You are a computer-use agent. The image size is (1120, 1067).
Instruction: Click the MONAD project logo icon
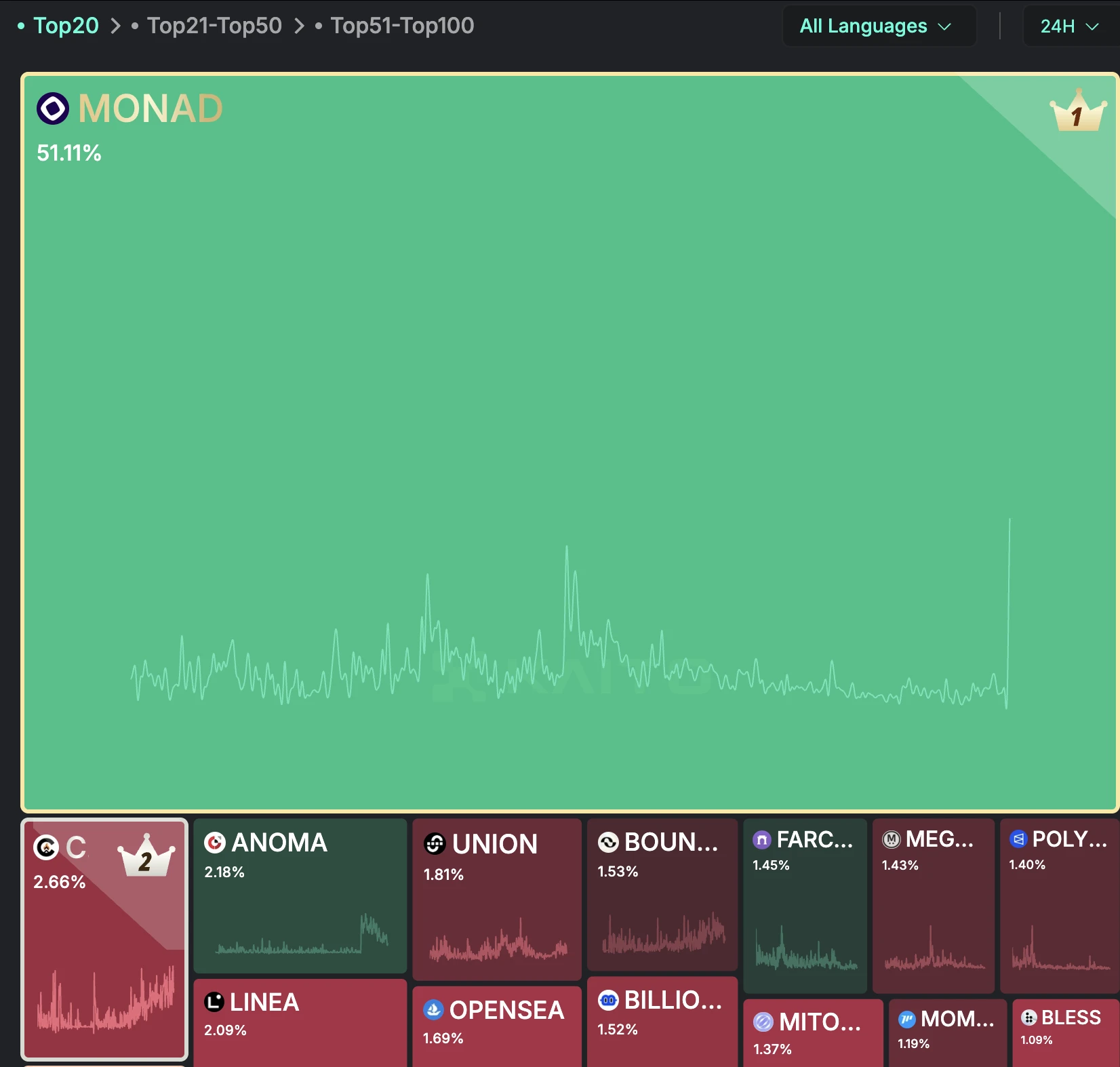tap(53, 108)
